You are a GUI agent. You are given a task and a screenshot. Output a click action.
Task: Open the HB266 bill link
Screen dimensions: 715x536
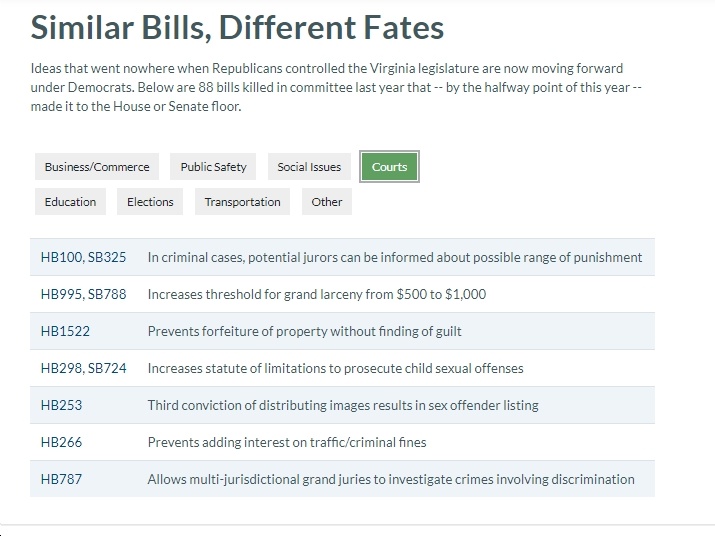(x=61, y=442)
